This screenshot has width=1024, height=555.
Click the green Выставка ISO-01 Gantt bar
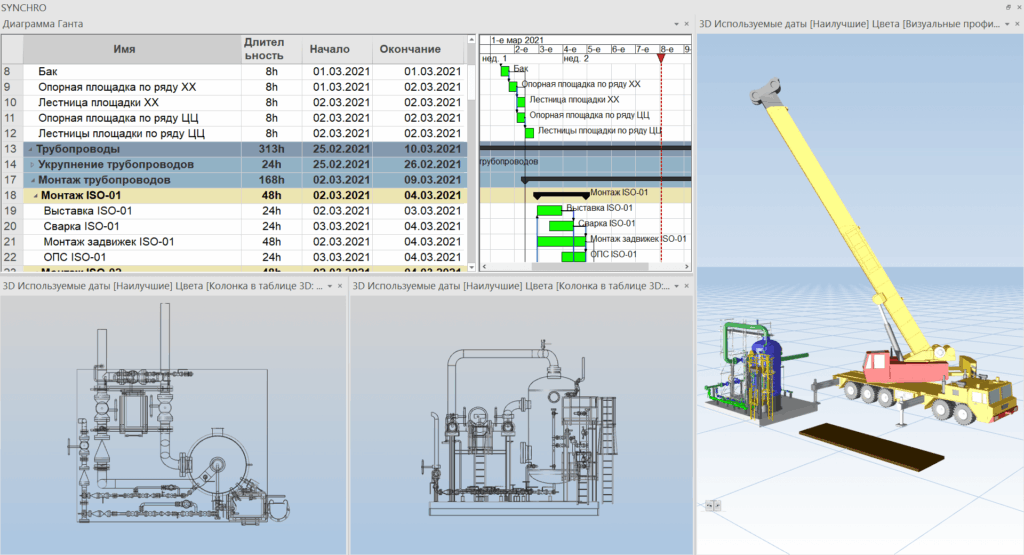coord(549,210)
